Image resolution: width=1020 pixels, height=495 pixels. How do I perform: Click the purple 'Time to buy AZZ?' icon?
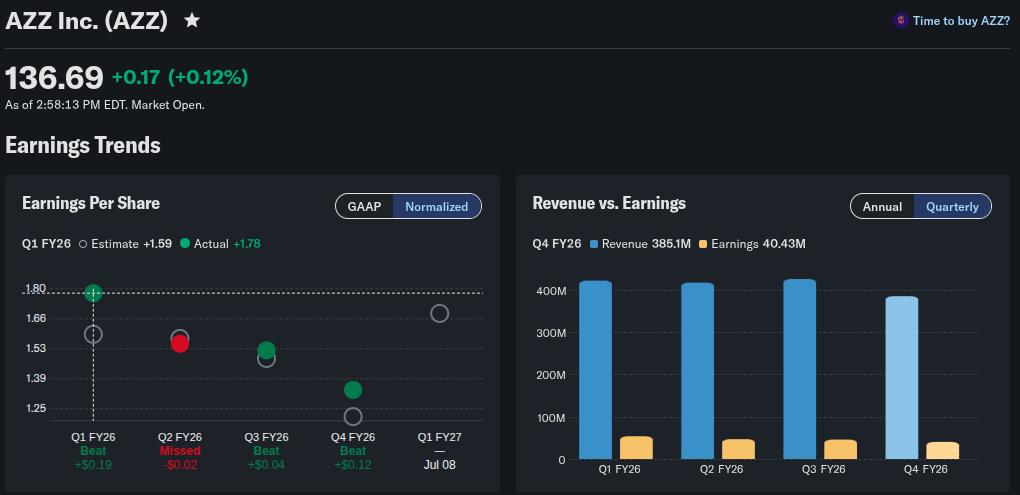[x=900, y=20]
